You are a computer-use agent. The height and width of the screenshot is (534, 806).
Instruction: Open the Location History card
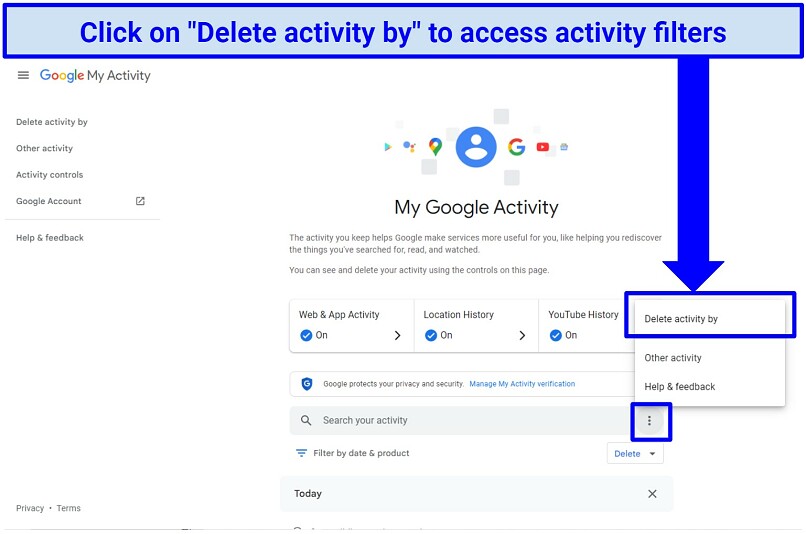(x=476, y=325)
